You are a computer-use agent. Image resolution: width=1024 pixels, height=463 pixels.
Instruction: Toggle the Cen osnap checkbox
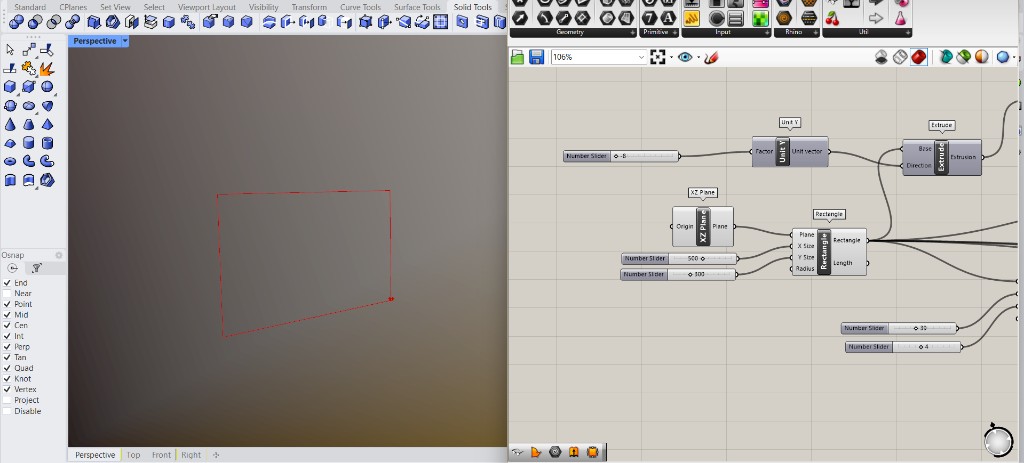click(x=7, y=325)
